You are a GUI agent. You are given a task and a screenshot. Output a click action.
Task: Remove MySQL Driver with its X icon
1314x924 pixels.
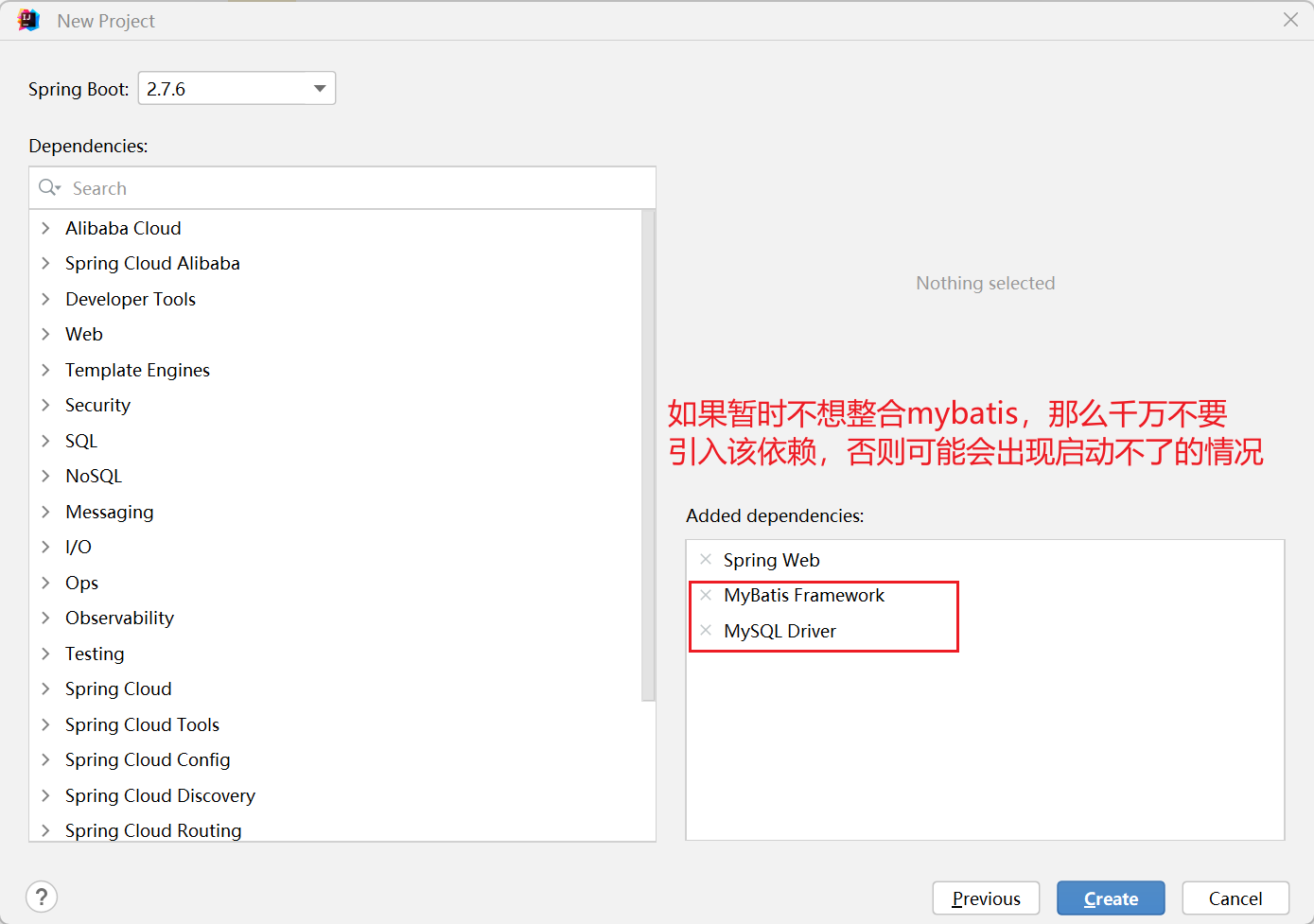click(x=706, y=630)
